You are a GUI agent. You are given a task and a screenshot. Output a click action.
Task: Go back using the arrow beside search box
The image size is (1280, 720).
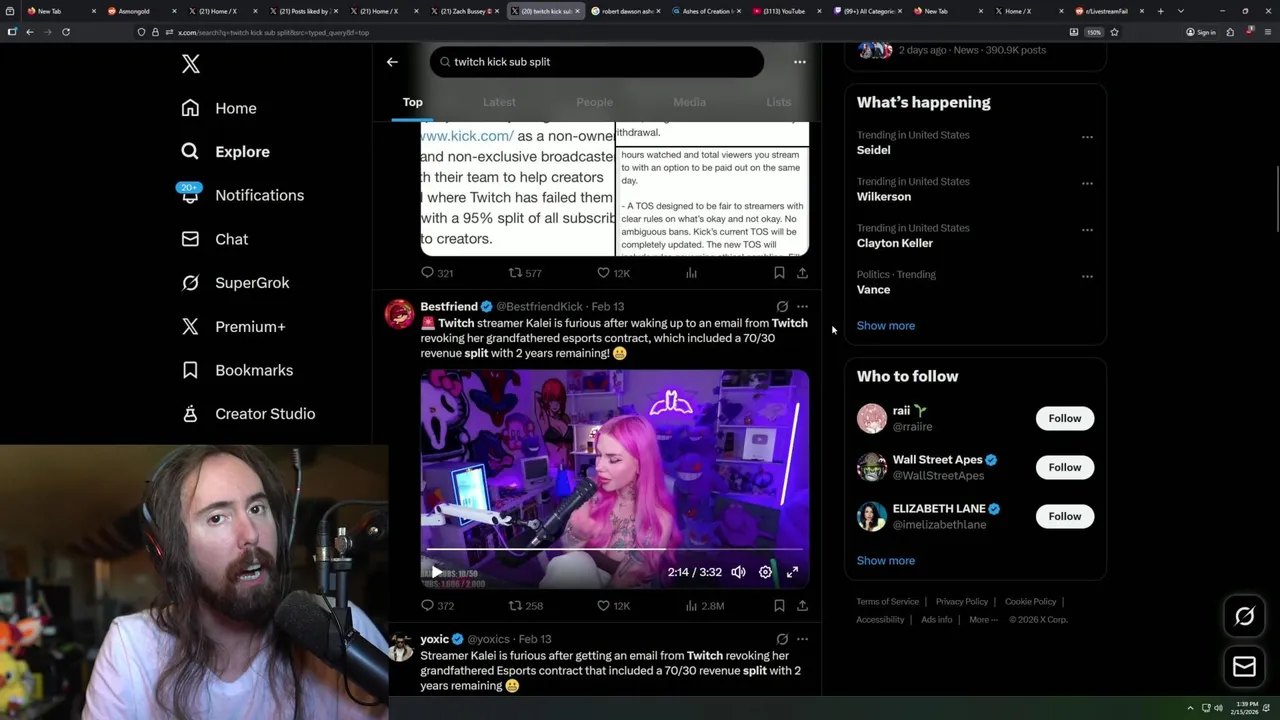(392, 62)
